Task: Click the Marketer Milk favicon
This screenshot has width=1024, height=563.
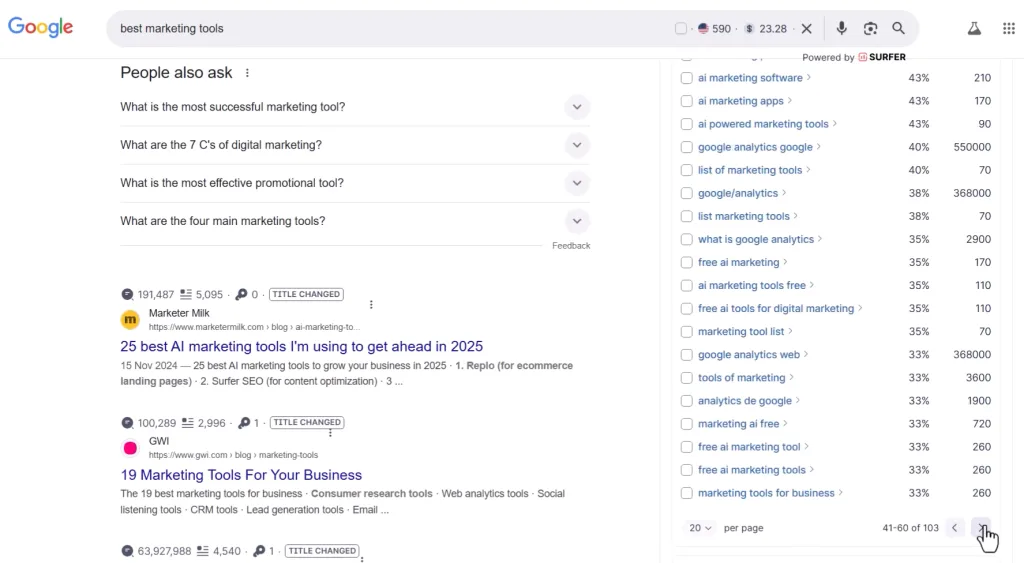Action: (x=130, y=319)
